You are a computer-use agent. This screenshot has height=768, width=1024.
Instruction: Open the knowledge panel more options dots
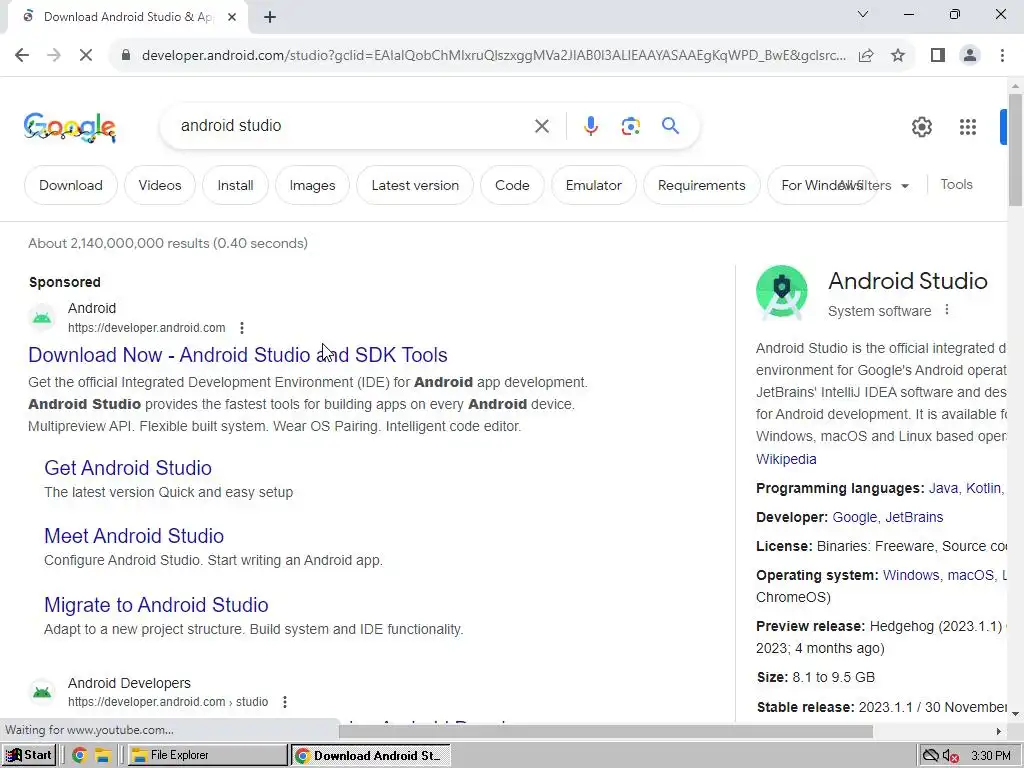[947, 310]
